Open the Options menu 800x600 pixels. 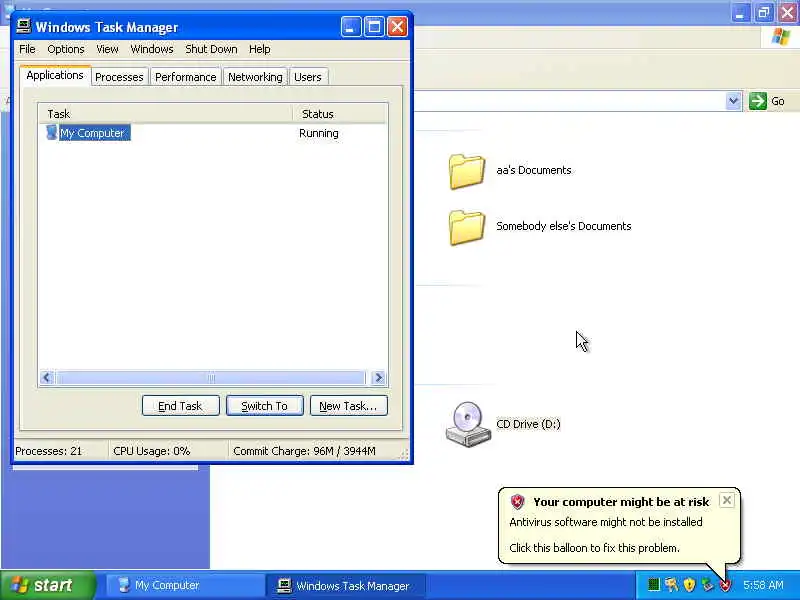pos(66,49)
